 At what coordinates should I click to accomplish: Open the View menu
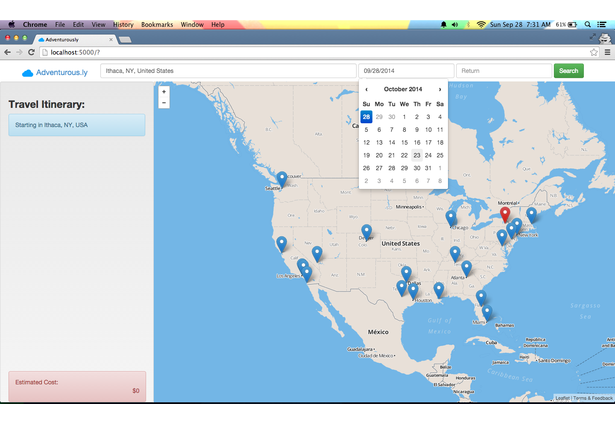click(x=98, y=24)
